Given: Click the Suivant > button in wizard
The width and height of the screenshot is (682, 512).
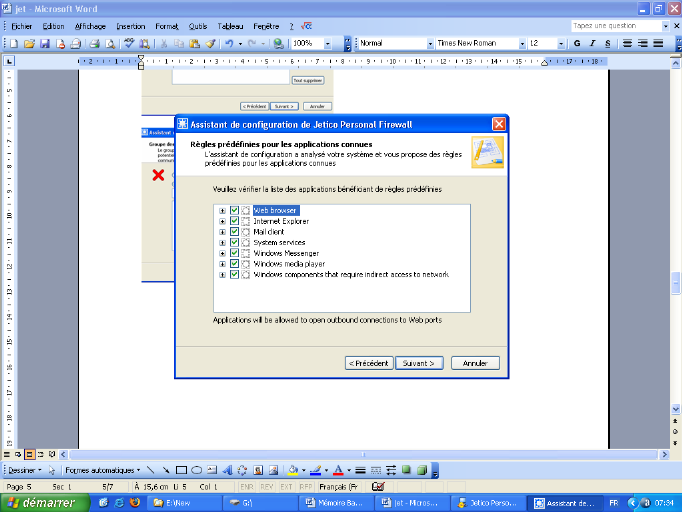Looking at the screenshot, I should click(419, 363).
